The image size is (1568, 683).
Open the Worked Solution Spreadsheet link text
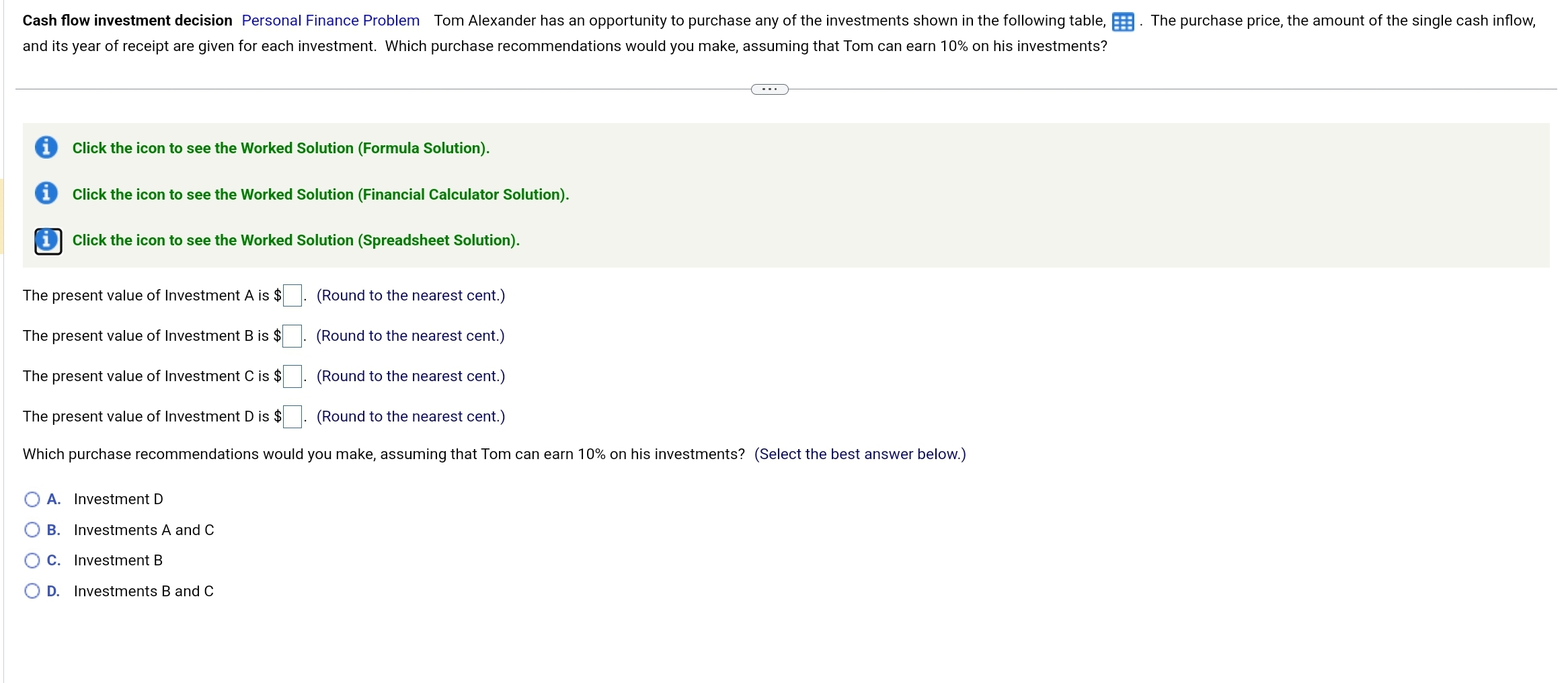pyautogui.click(x=295, y=240)
